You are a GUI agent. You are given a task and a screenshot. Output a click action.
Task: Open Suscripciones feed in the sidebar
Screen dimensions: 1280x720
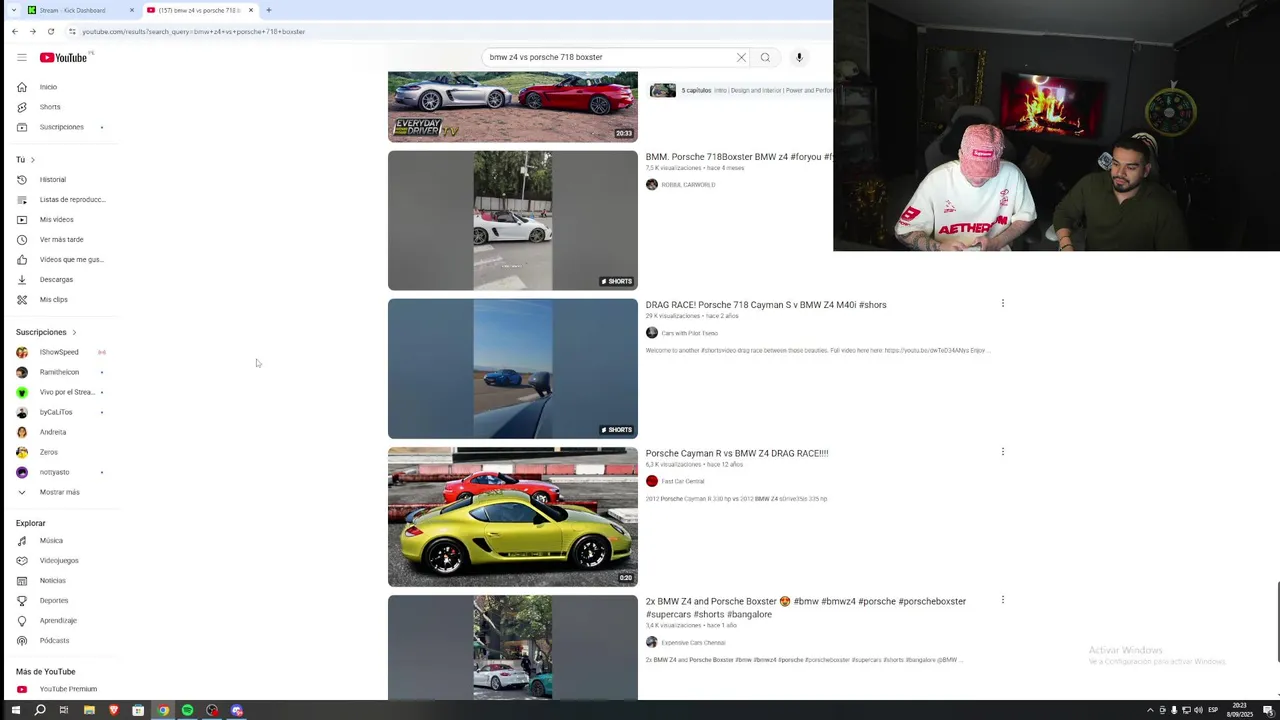(x=60, y=127)
